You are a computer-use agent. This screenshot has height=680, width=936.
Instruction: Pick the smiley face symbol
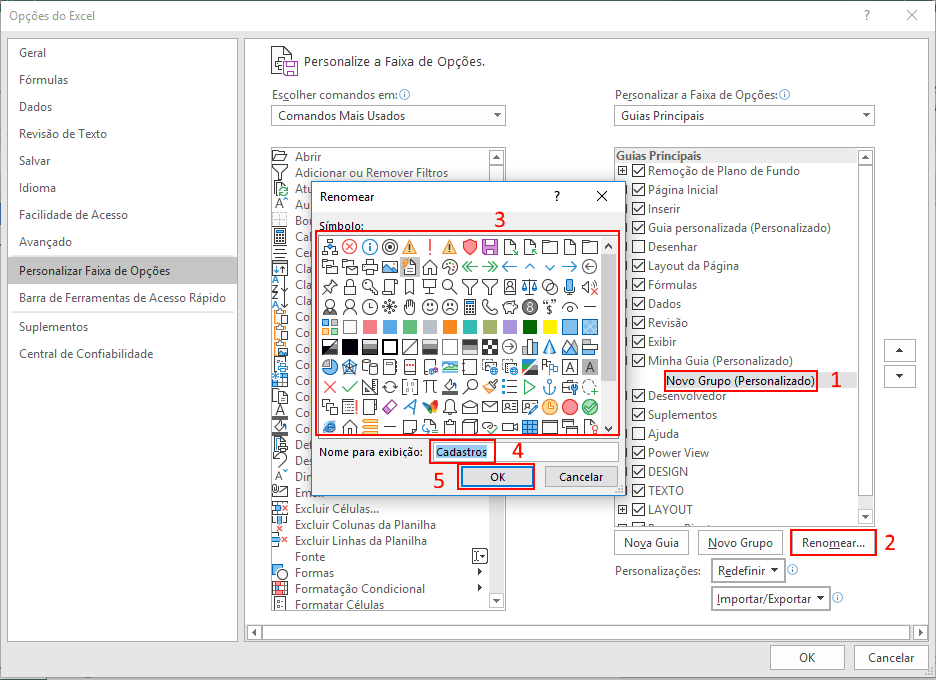click(430, 306)
